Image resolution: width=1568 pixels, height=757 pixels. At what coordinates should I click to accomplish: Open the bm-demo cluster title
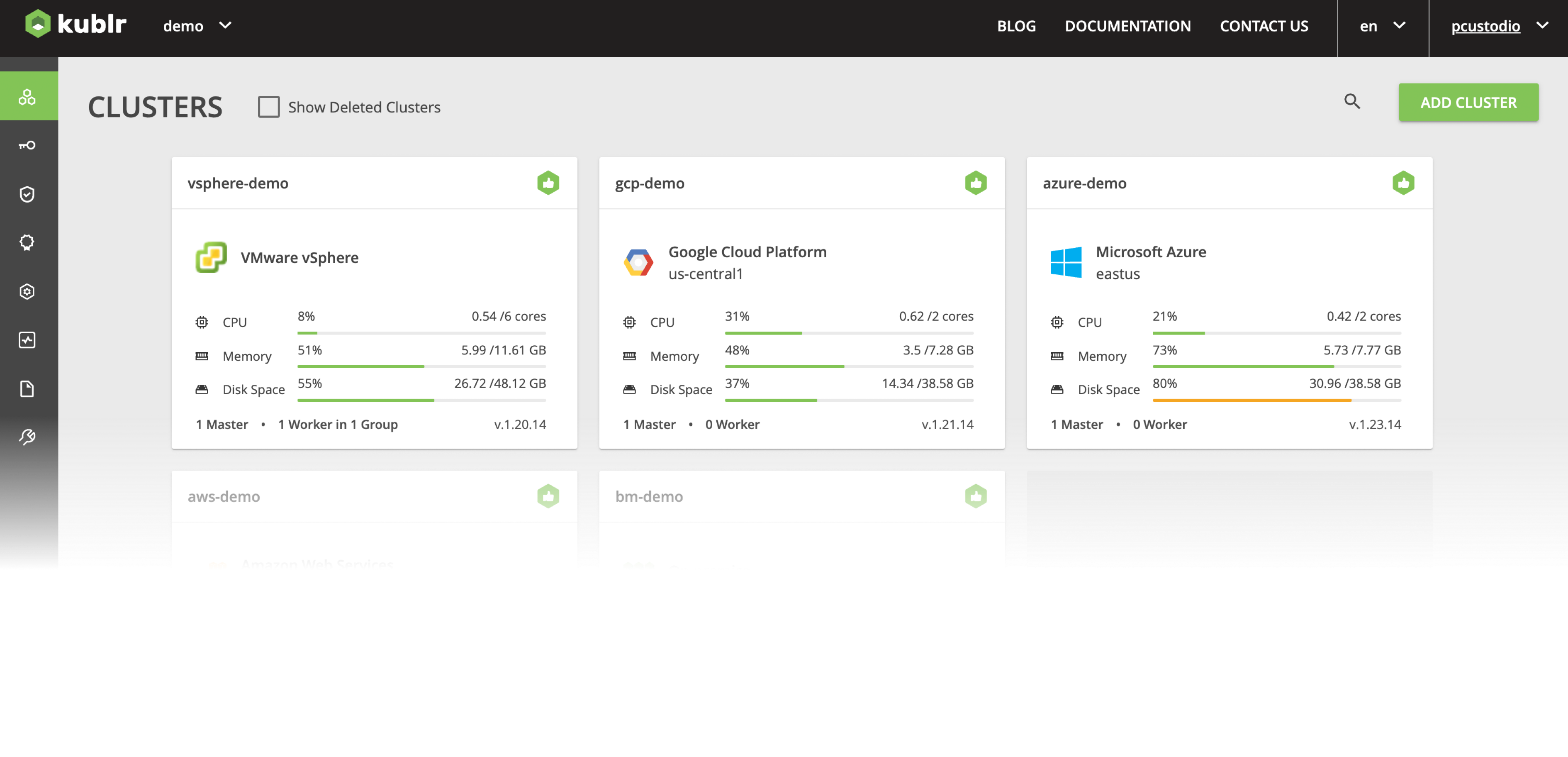649,496
